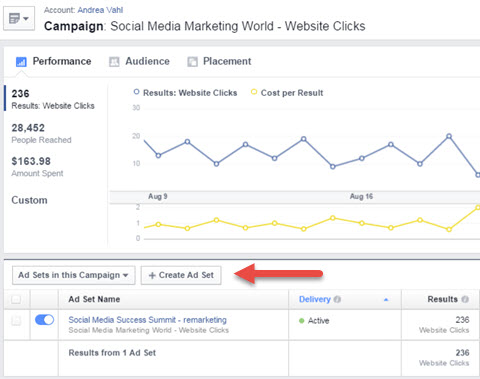Viewport: 480px width, 379px height.
Task: Click the Audience tab people icon
Action: (114, 62)
